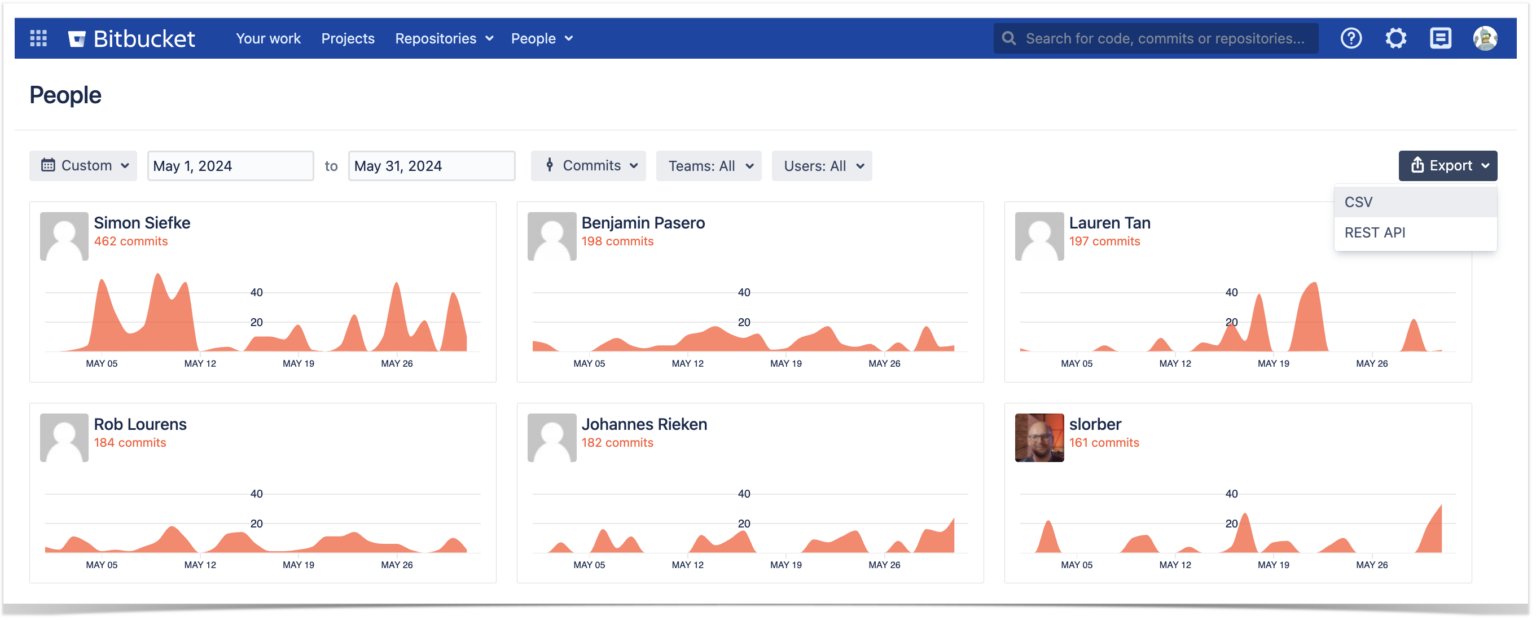
Task: Open your account avatar menu
Action: click(x=1485, y=38)
